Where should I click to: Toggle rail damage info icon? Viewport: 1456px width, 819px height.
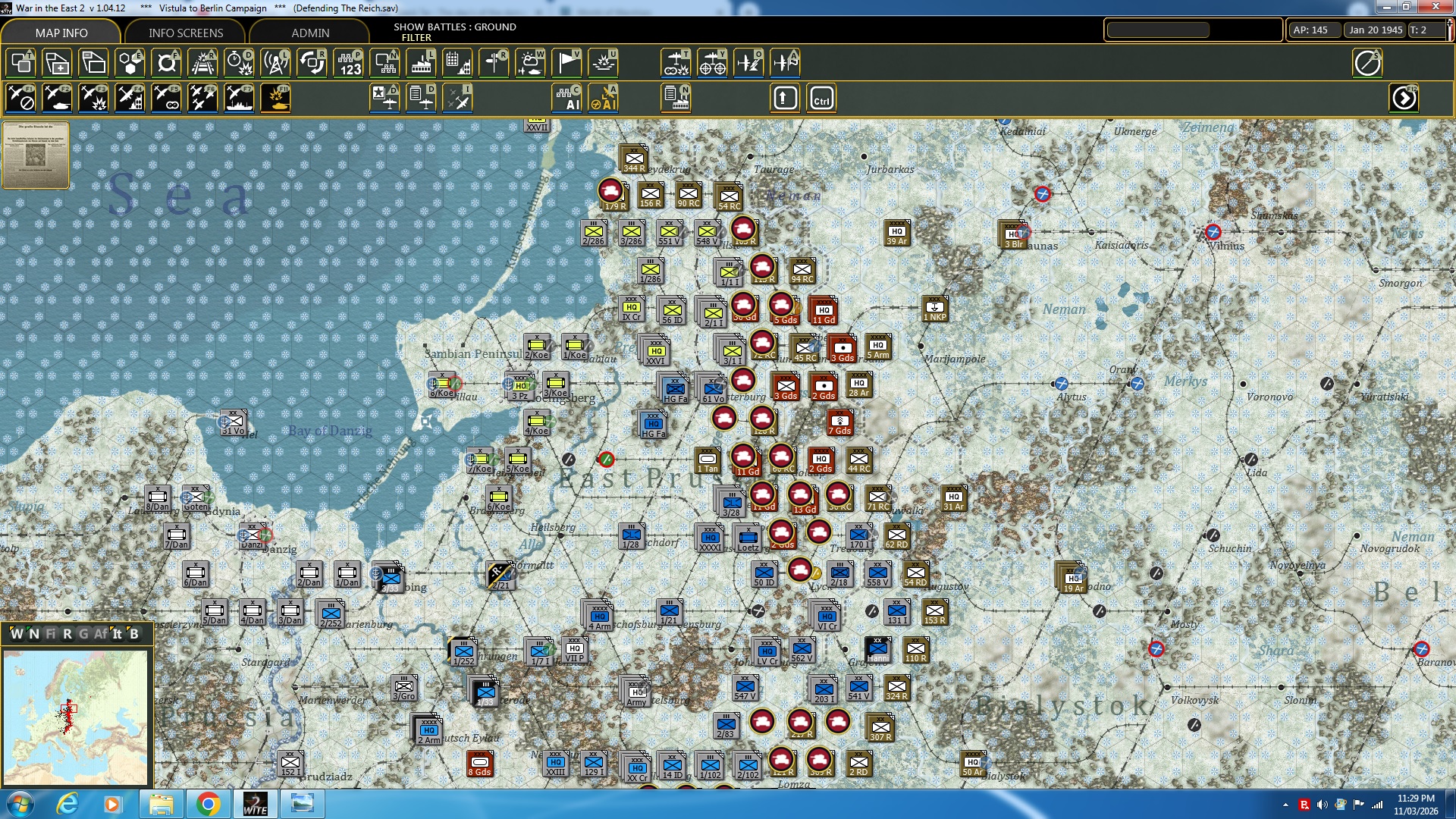pos(202,63)
